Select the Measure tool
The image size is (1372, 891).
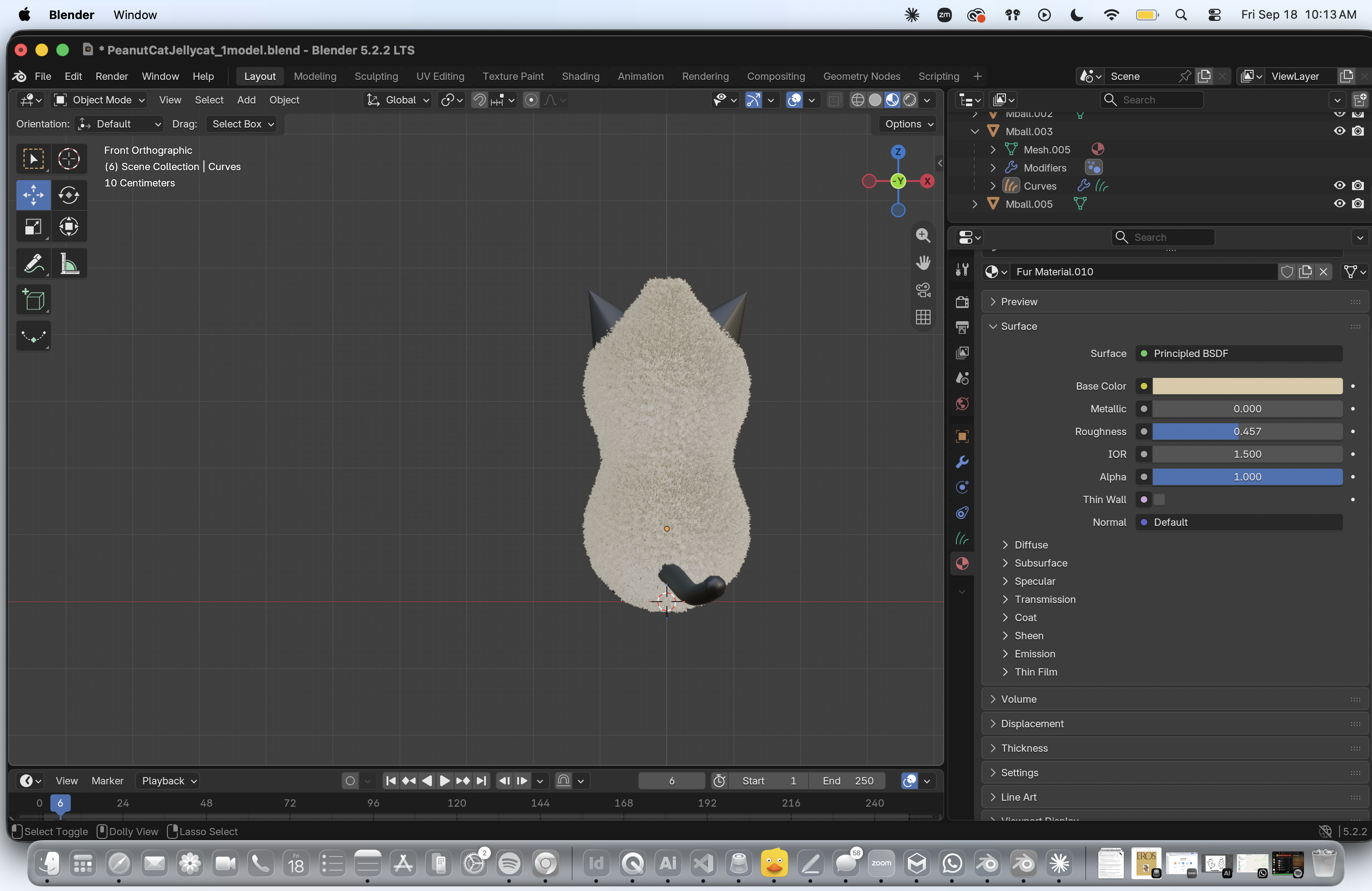69,264
